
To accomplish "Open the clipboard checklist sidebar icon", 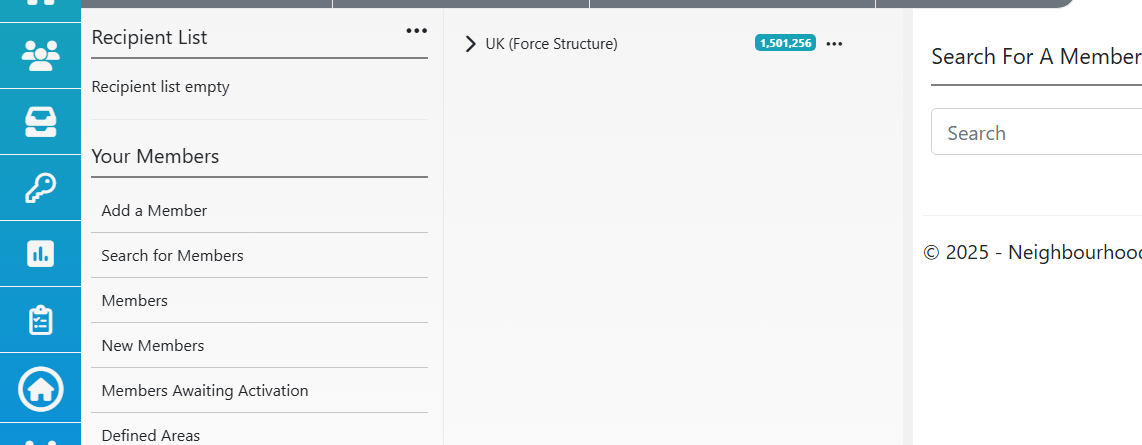I will 40,320.
